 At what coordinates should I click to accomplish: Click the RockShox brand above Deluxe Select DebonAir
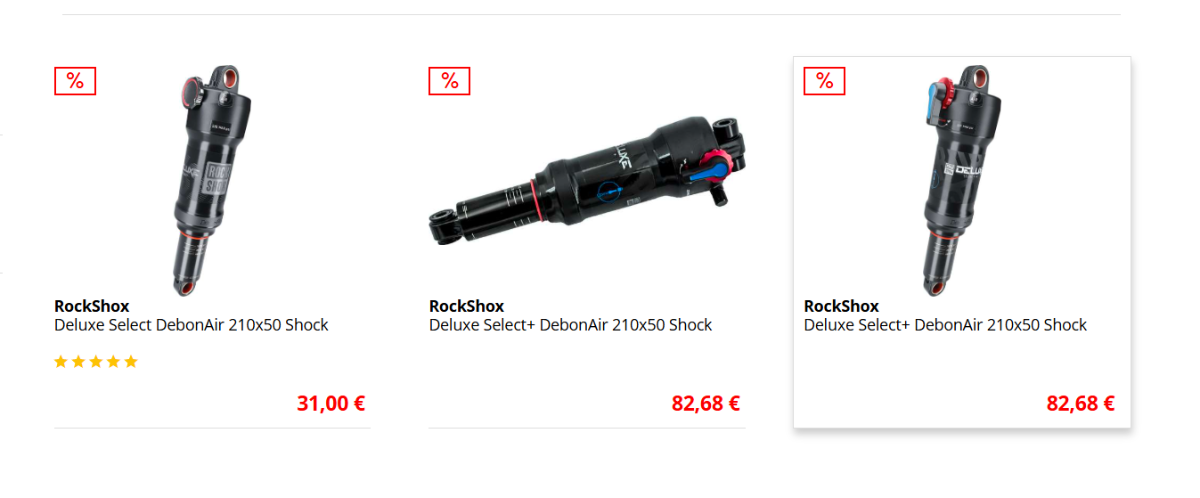92,306
